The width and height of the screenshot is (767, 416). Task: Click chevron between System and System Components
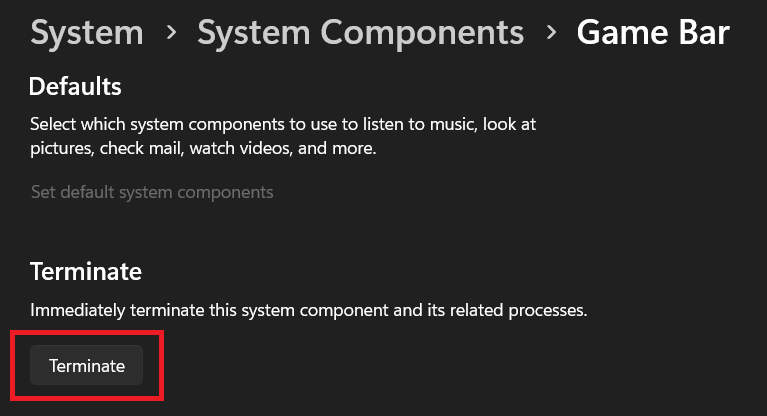tap(171, 34)
